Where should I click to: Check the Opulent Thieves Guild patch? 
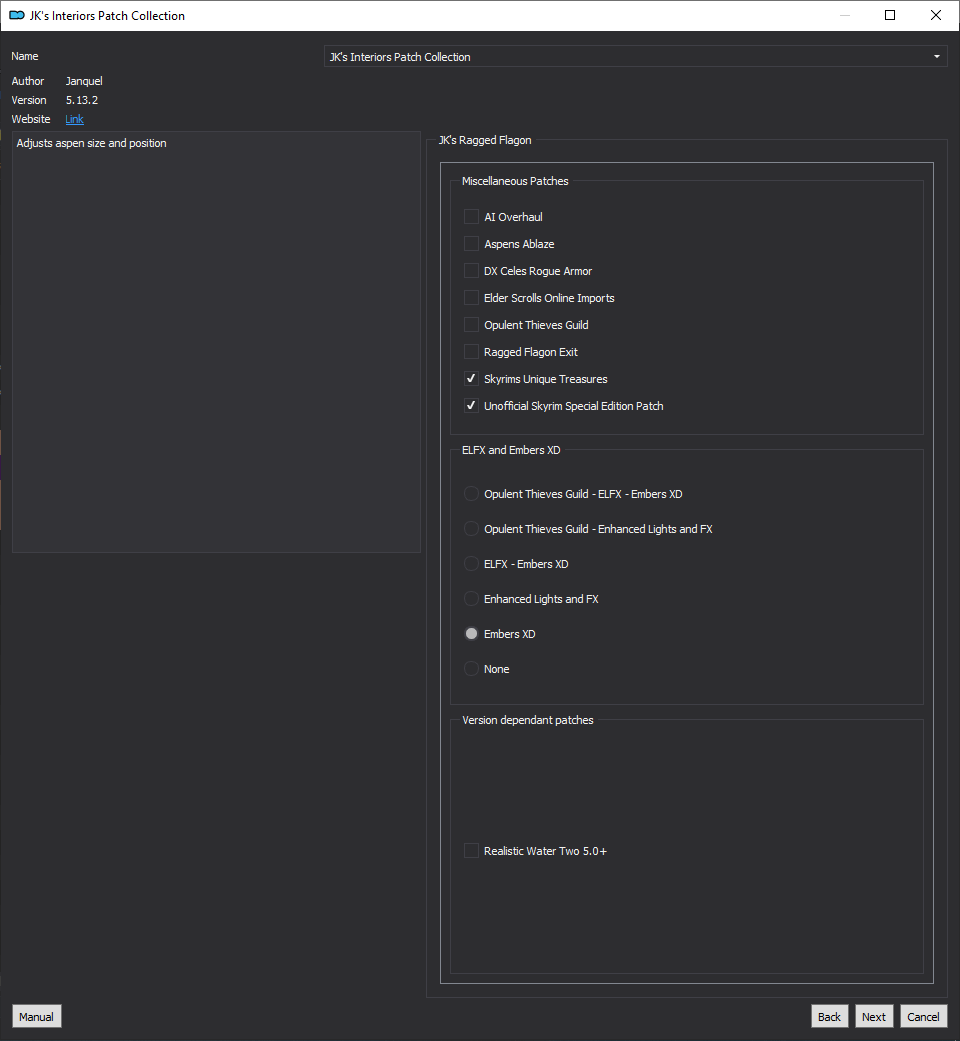[x=471, y=325]
